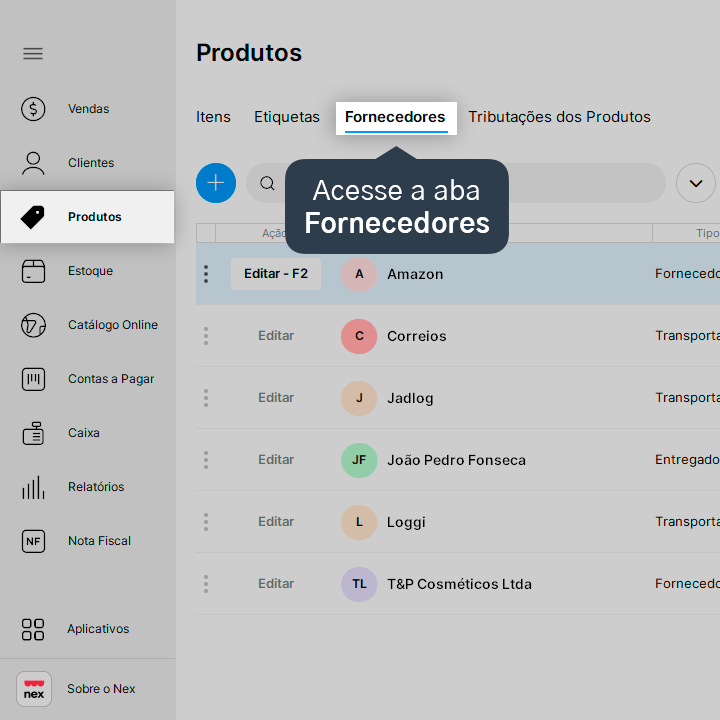The height and width of the screenshot is (720, 720).
Task: Click the Loggi avatar circle
Action: (359, 522)
